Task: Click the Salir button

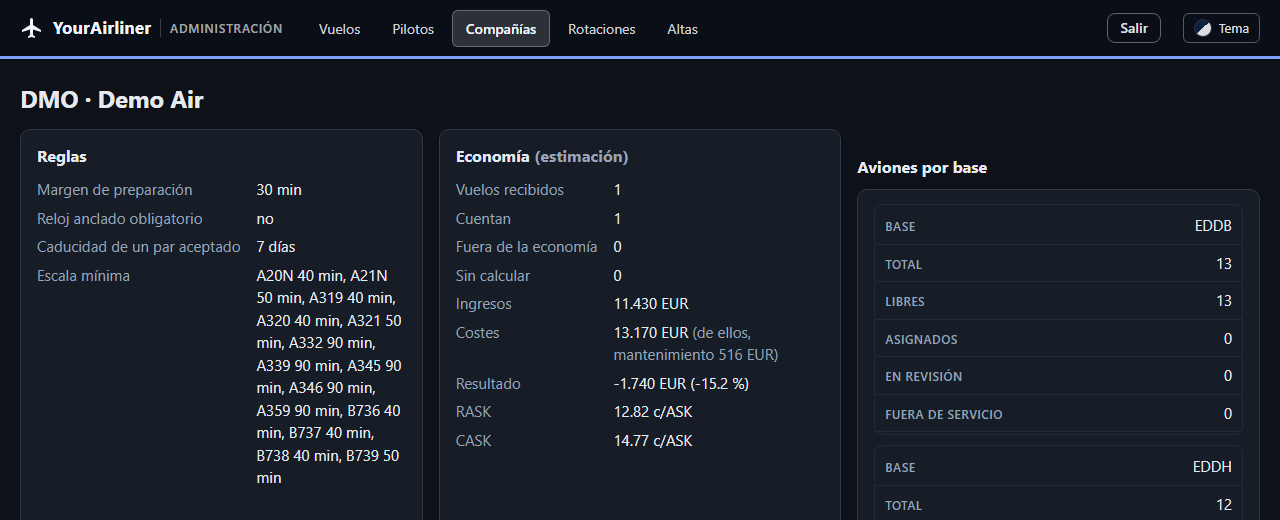Action: 1134,28
